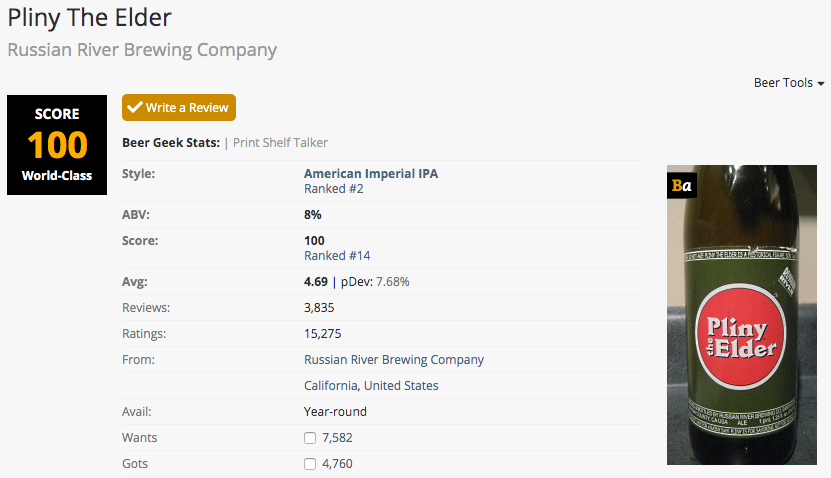Image resolution: width=831 pixels, height=478 pixels.
Task: Click the Ranked #14 score text
Action: [337, 256]
